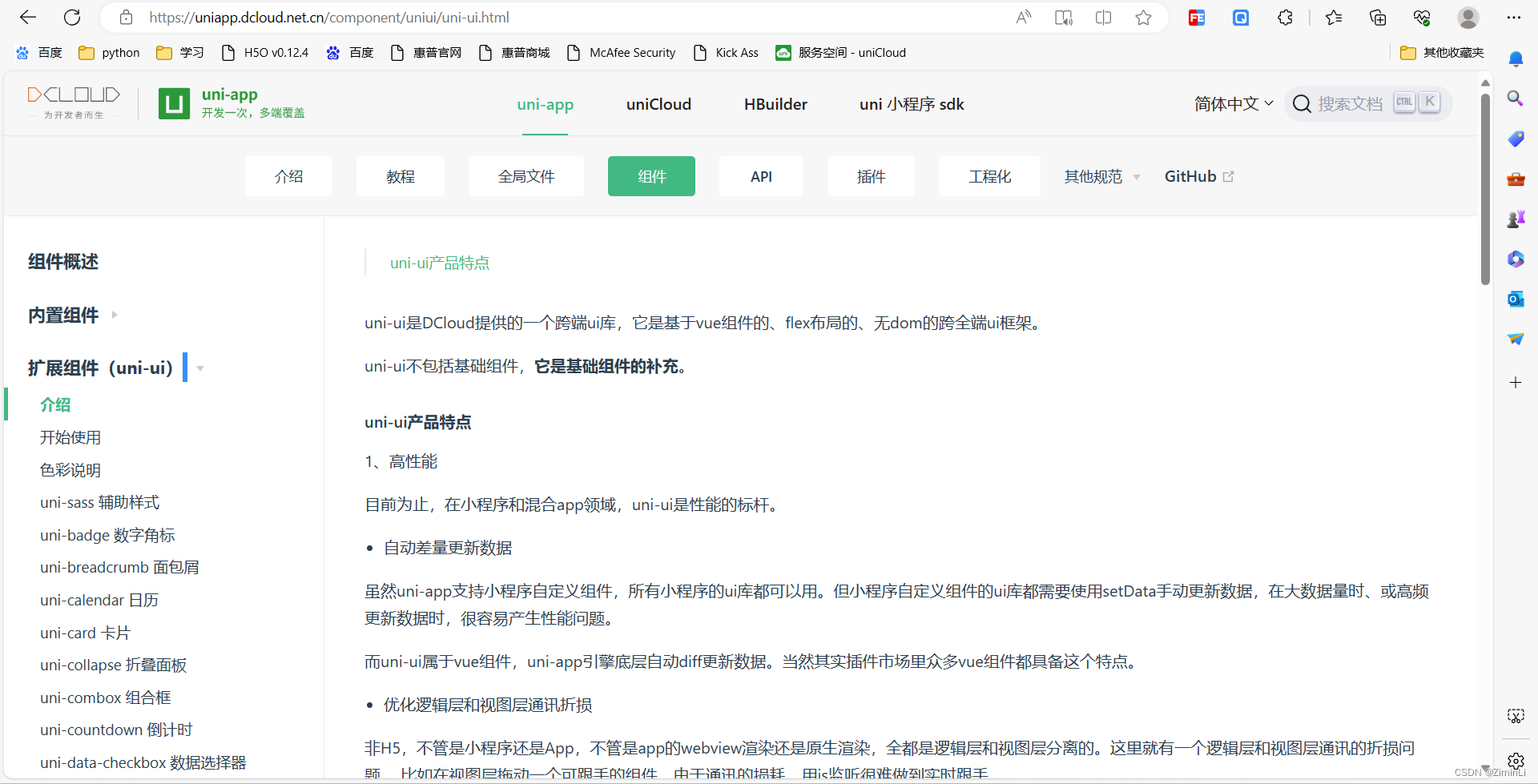This screenshot has width=1538, height=784.
Task: Open the extensions puzzle icon
Action: (x=1285, y=18)
